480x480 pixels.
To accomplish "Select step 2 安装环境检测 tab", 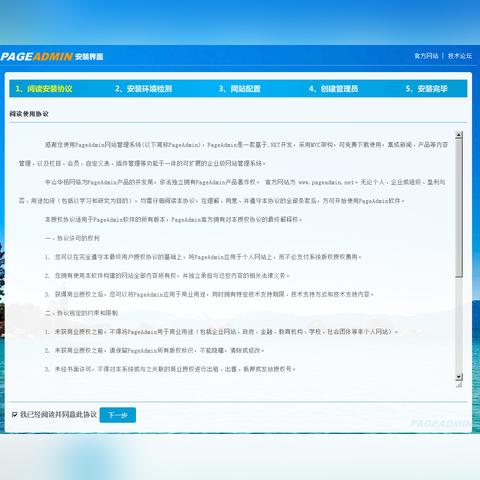I will click(x=143, y=89).
